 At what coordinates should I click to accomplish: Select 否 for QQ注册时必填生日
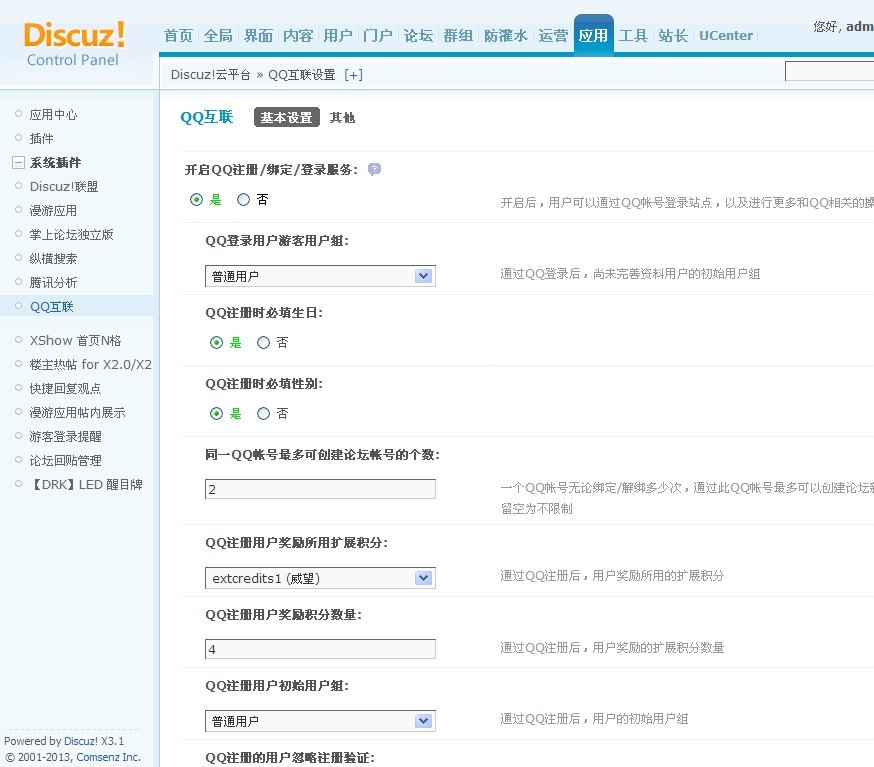click(x=264, y=342)
